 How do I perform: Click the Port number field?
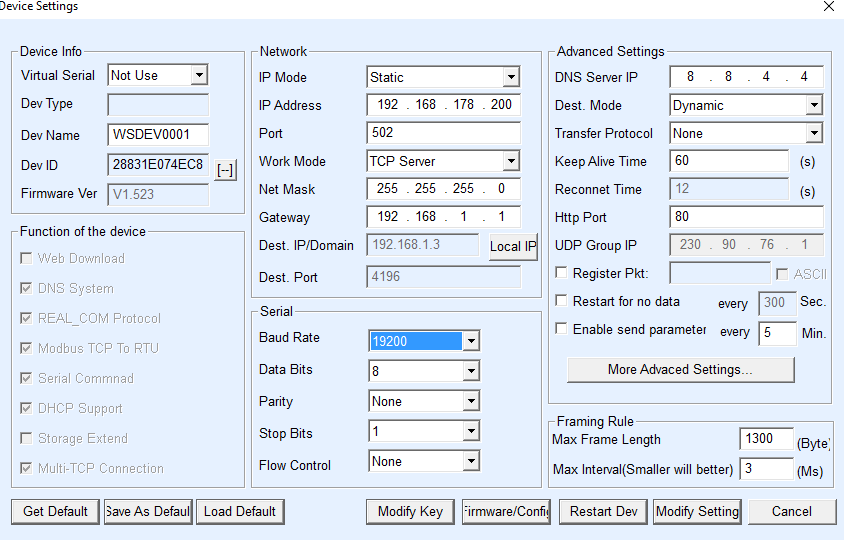point(443,133)
